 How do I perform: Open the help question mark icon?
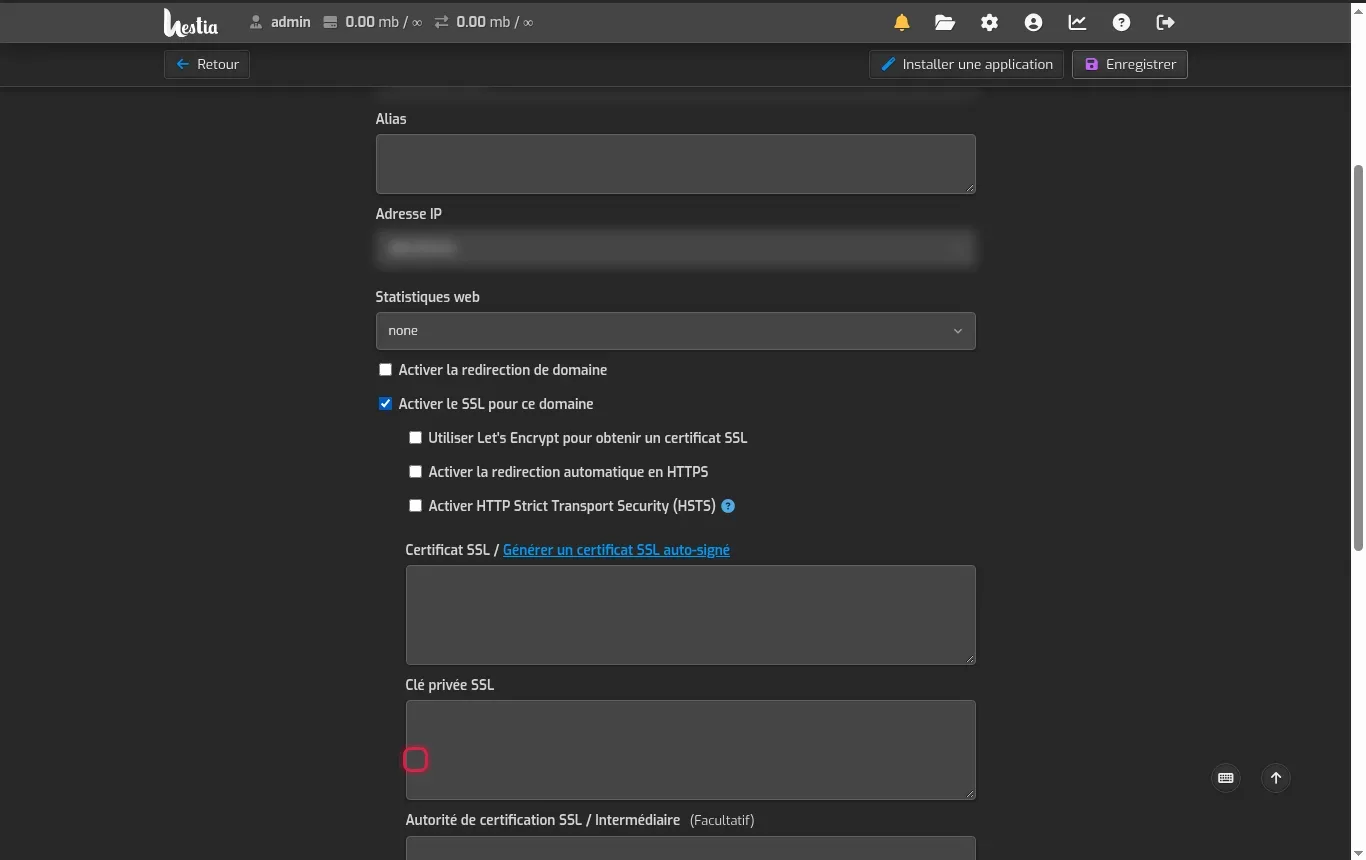click(x=1121, y=22)
